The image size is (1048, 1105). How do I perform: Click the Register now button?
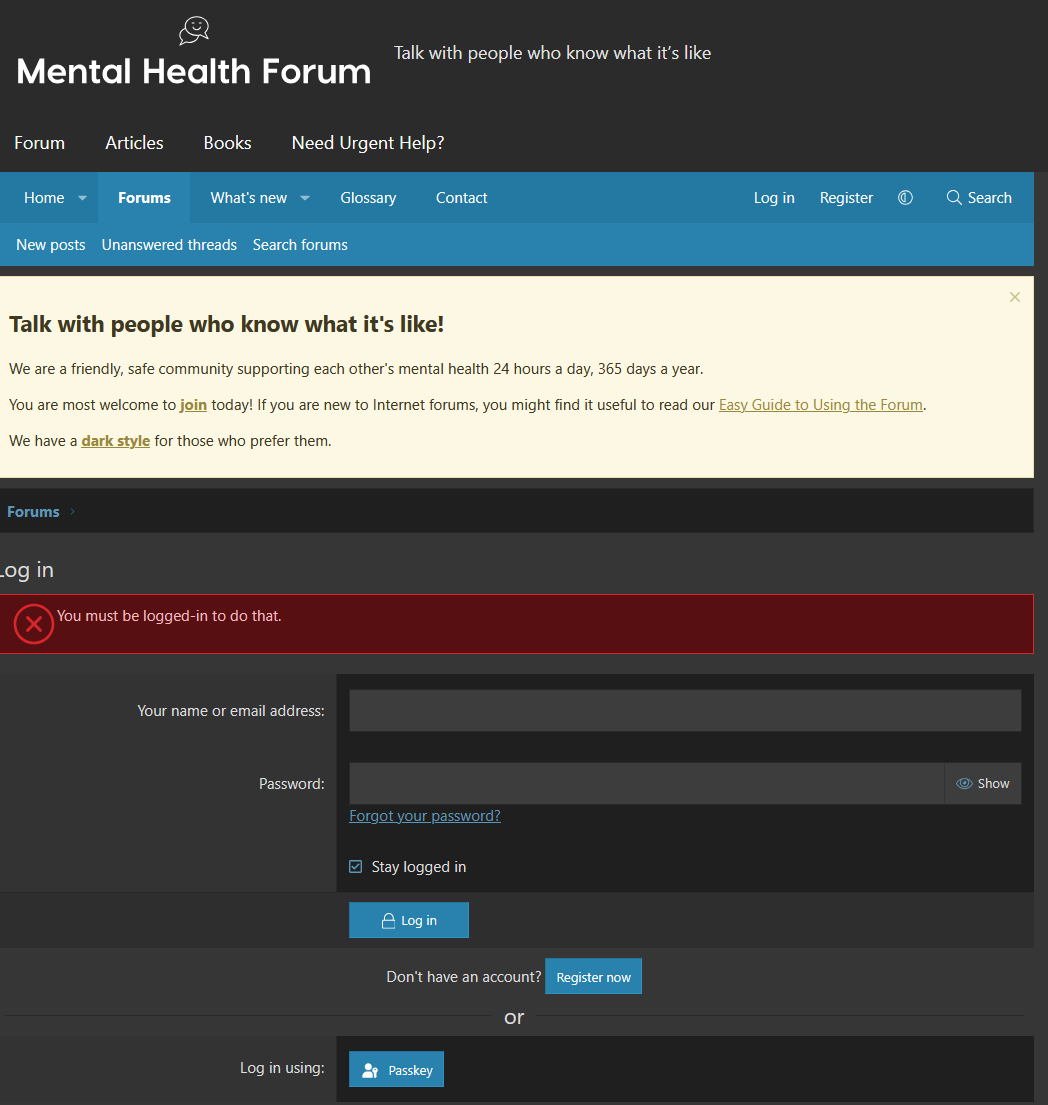[593, 977]
